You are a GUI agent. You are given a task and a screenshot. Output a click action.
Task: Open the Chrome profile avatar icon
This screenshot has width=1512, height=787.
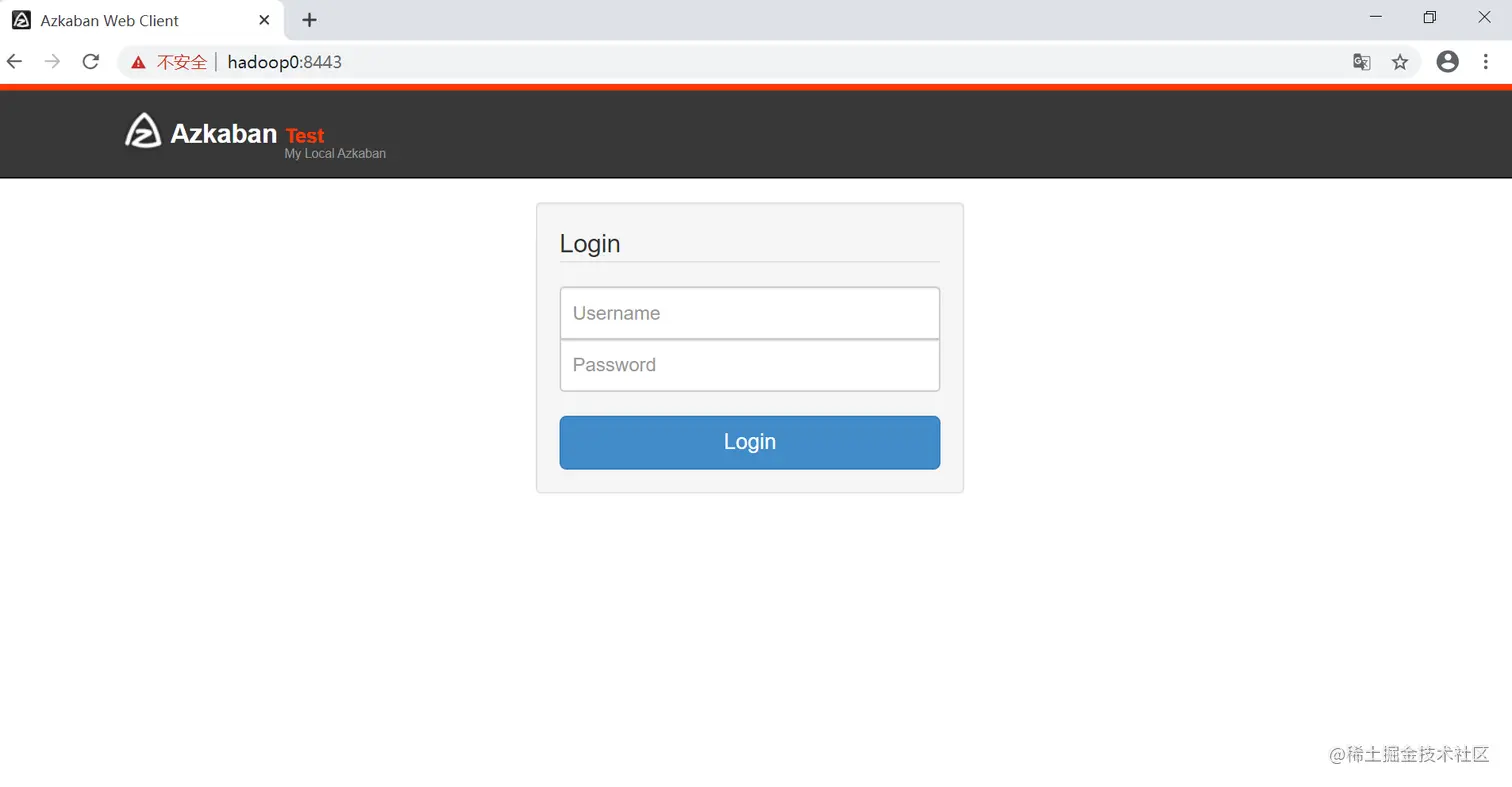(x=1447, y=62)
